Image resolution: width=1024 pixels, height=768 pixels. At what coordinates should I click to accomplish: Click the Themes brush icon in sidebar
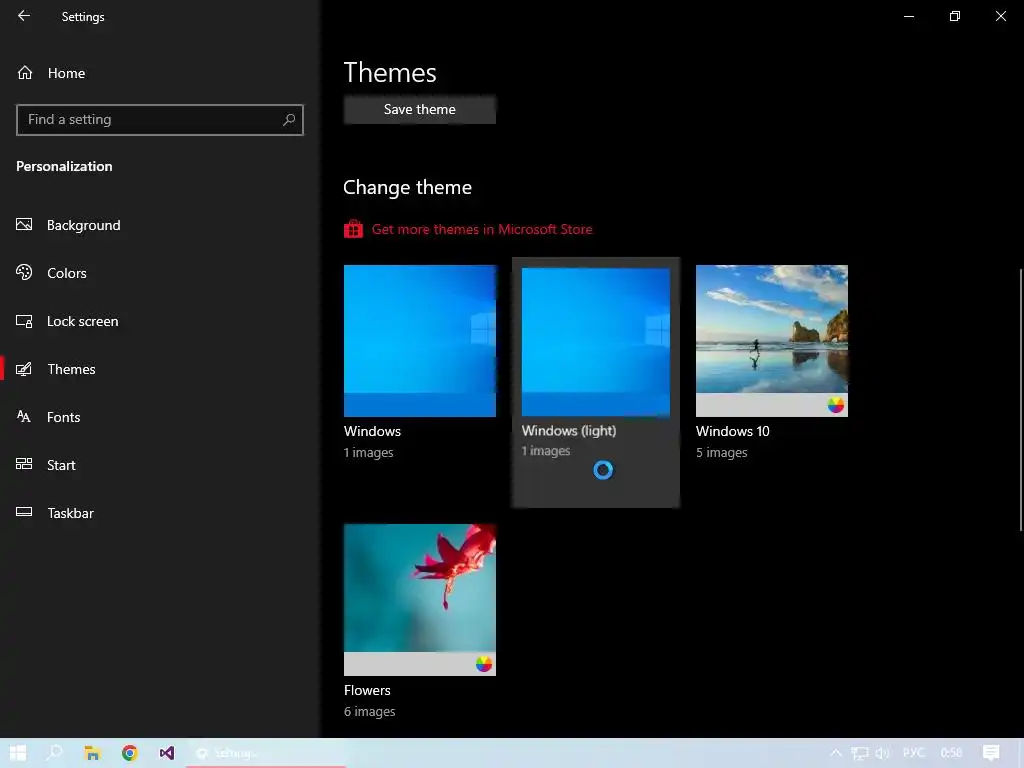click(24, 369)
